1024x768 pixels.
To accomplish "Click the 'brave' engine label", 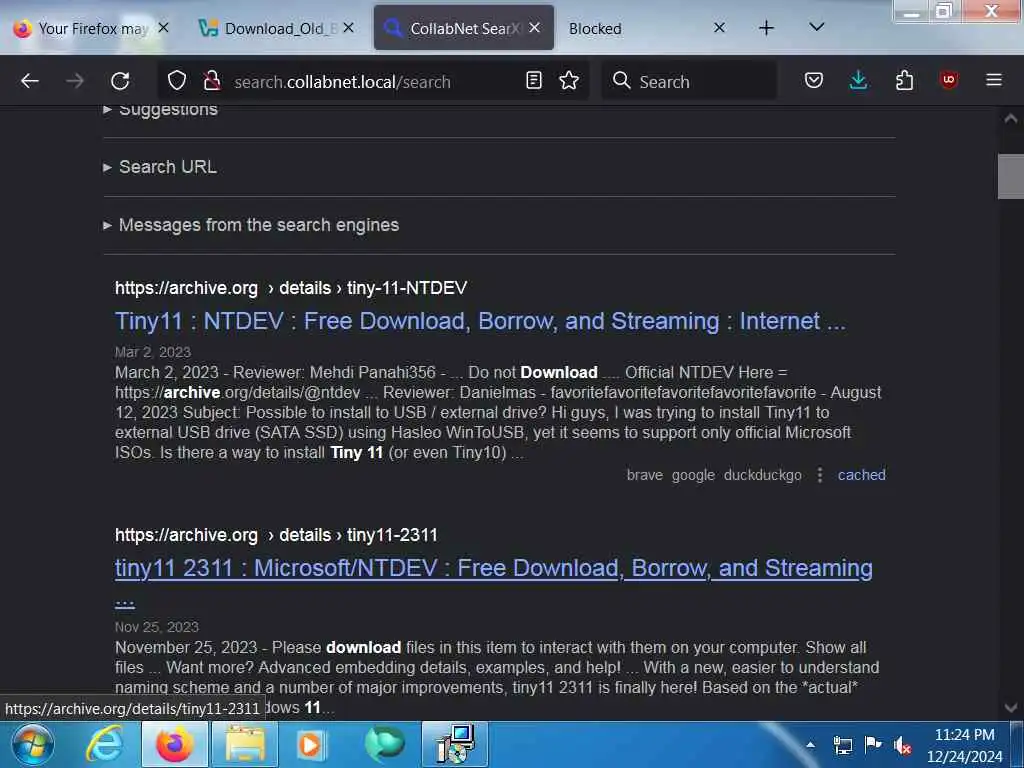I will click(x=645, y=475).
